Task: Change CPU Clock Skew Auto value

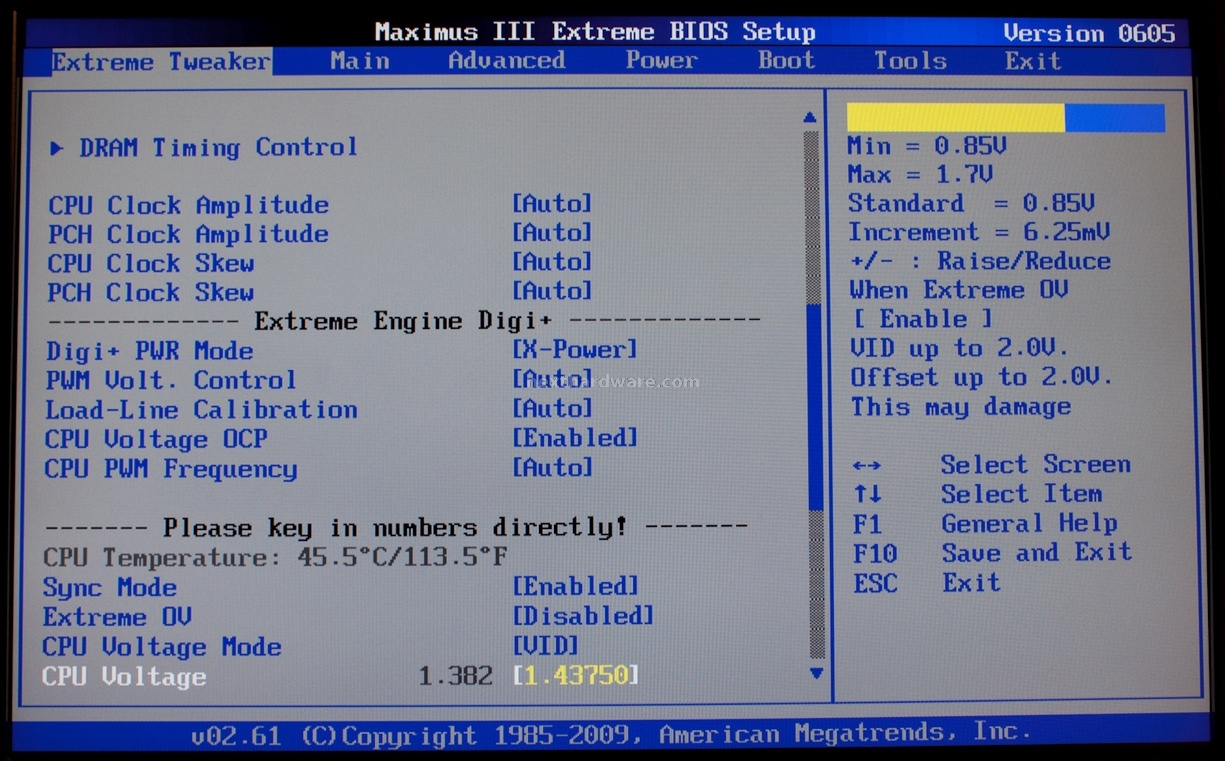Action: coord(552,262)
